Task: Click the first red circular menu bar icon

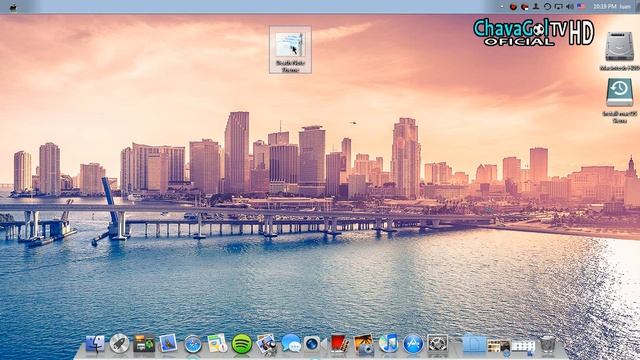Action: [x=513, y=7]
